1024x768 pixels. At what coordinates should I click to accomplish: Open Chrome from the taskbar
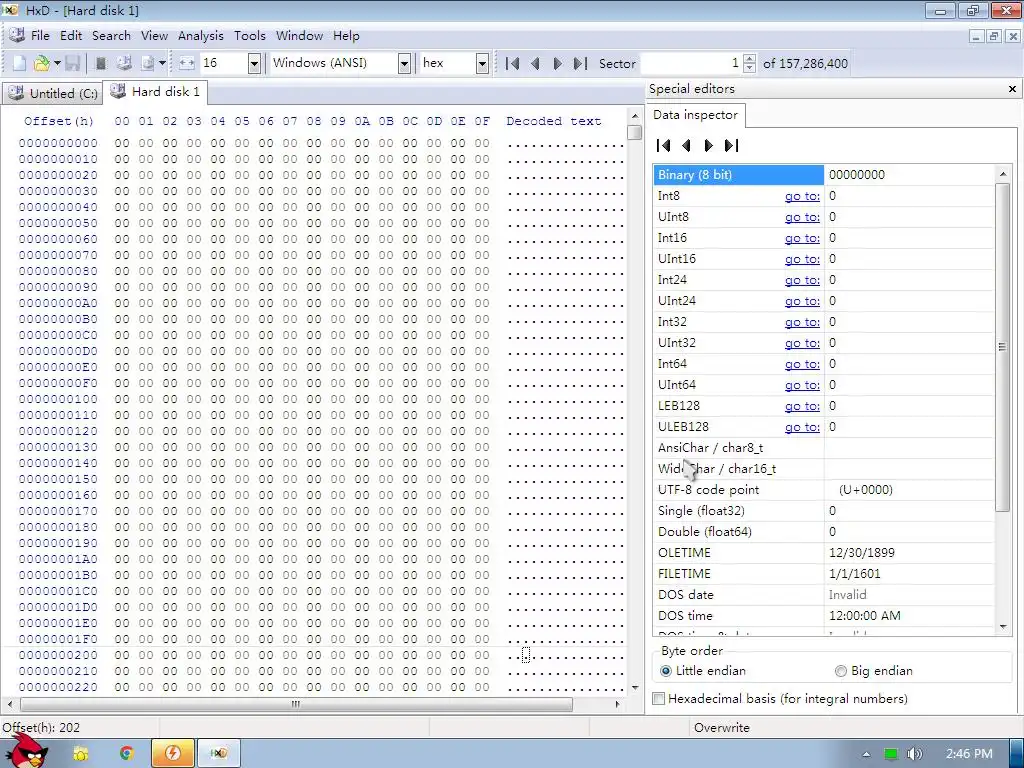[x=127, y=754]
